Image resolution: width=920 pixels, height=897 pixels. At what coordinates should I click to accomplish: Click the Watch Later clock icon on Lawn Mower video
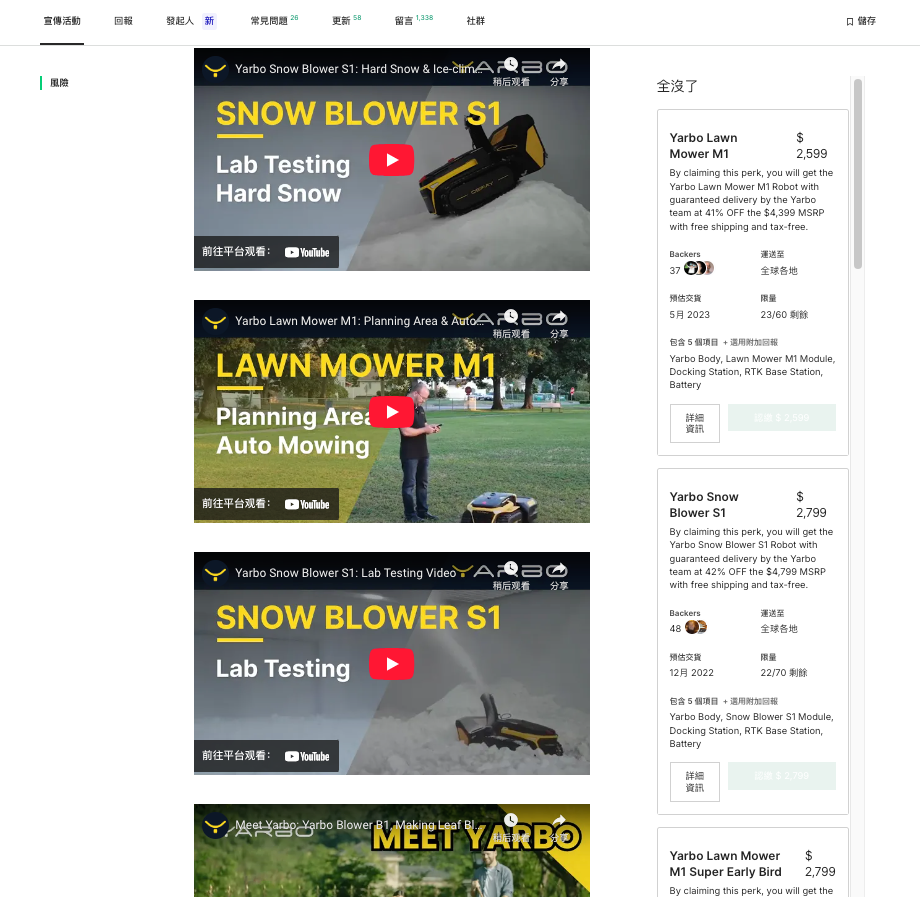pyautogui.click(x=511, y=317)
